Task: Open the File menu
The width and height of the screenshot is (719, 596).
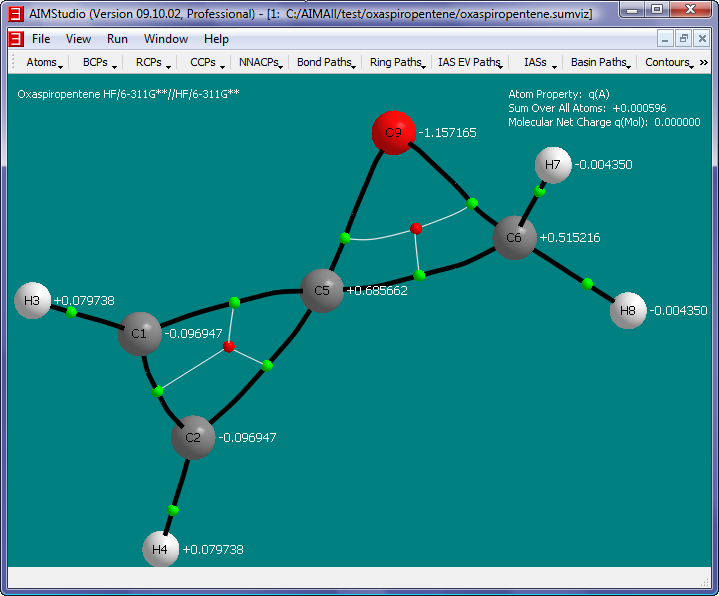Action: pyautogui.click(x=41, y=39)
